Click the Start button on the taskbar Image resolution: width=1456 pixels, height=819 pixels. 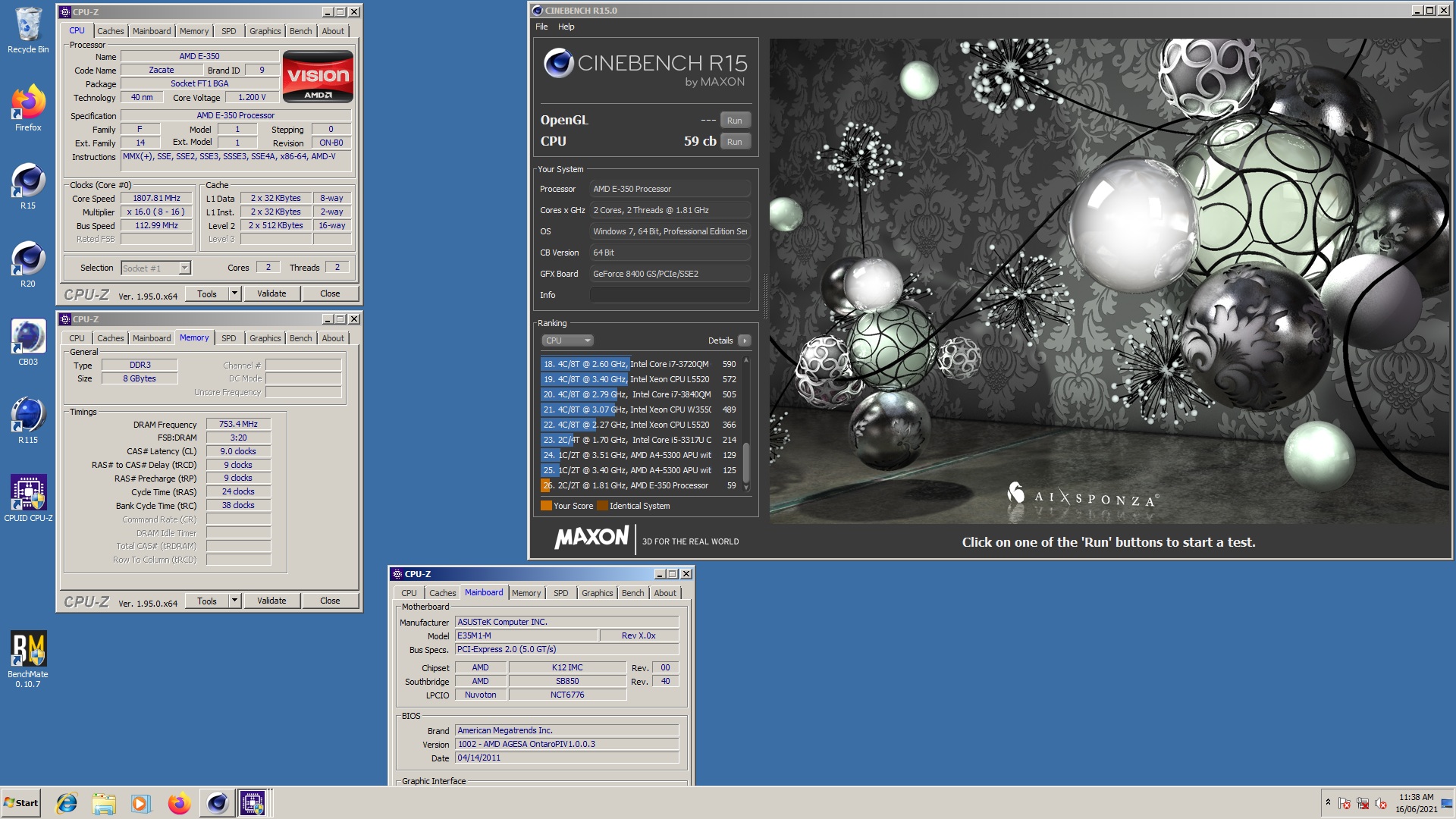click(20, 803)
